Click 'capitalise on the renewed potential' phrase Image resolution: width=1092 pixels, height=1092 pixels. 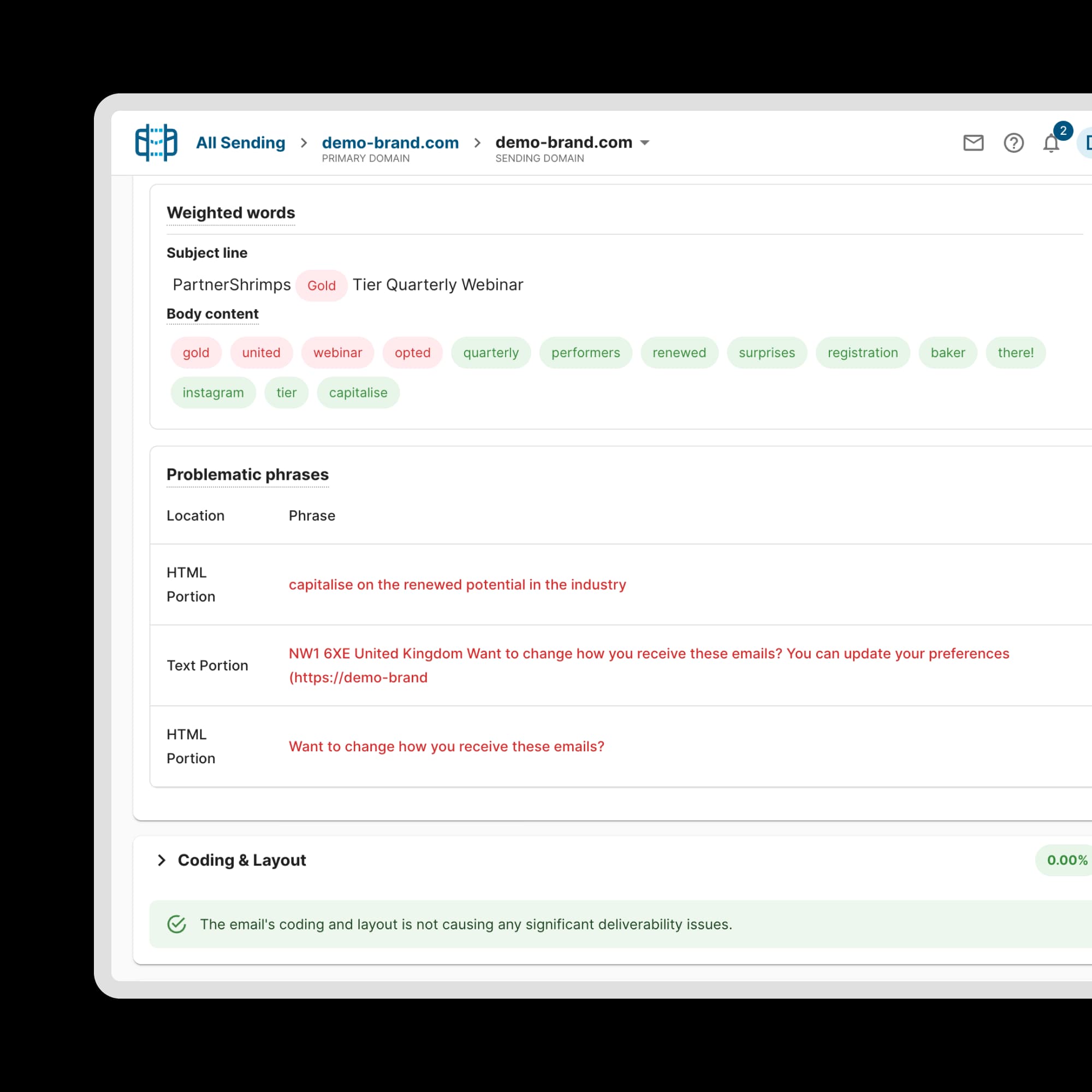(457, 584)
